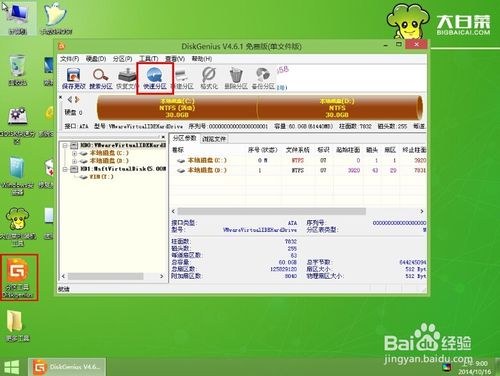Click the Windows Start button

coord(12,367)
